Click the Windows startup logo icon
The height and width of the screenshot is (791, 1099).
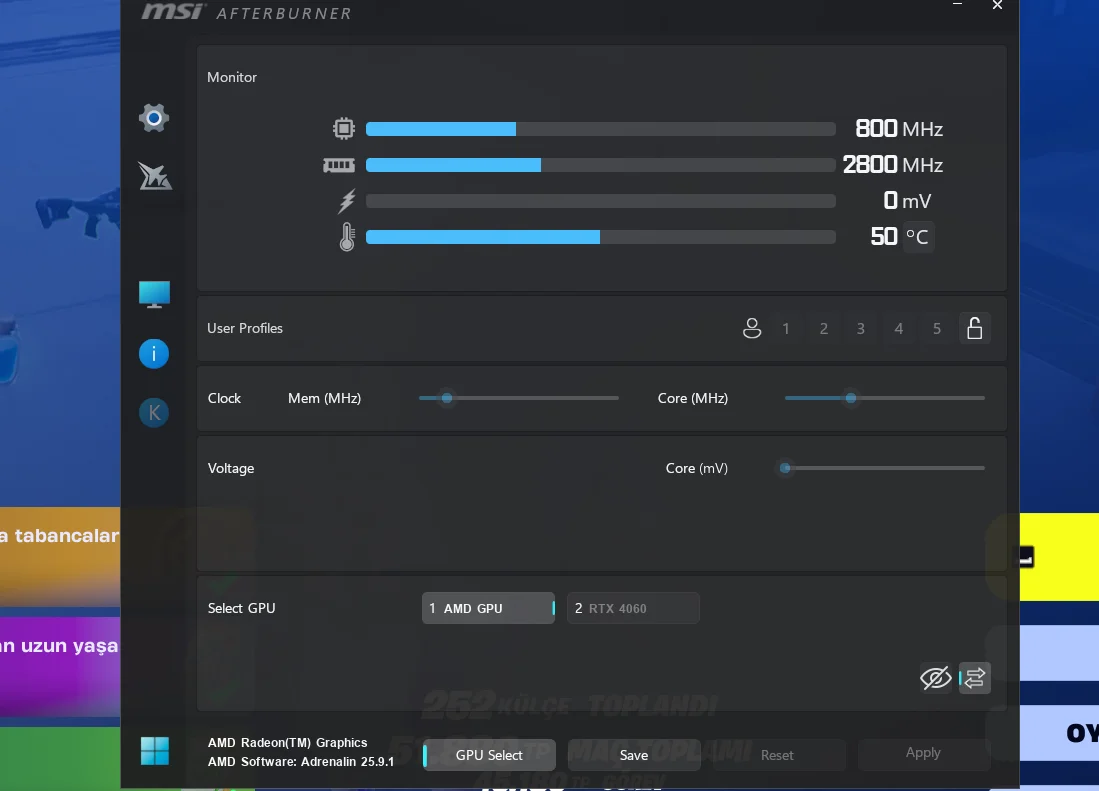[x=154, y=751]
